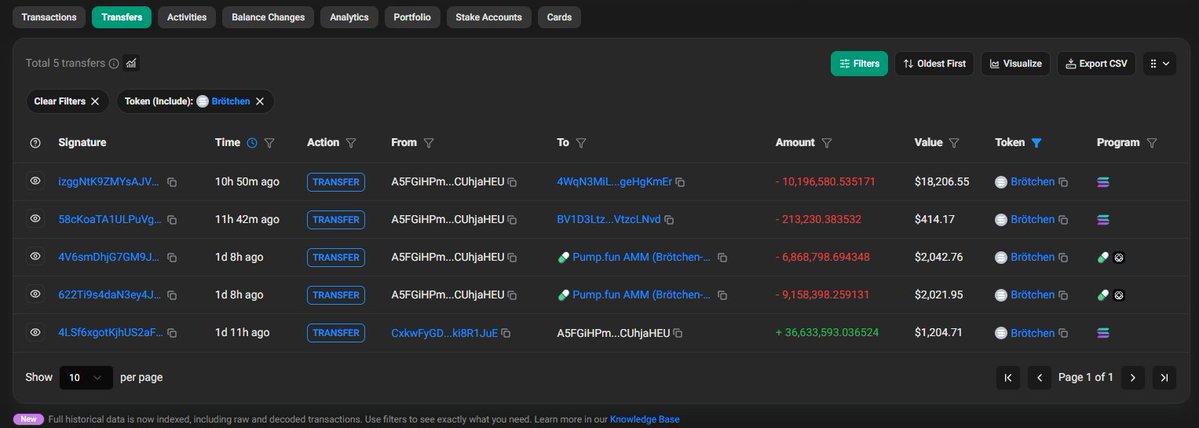The image size is (1199, 428).
Task: Open the rows per page dropdown
Action: [x=86, y=378]
